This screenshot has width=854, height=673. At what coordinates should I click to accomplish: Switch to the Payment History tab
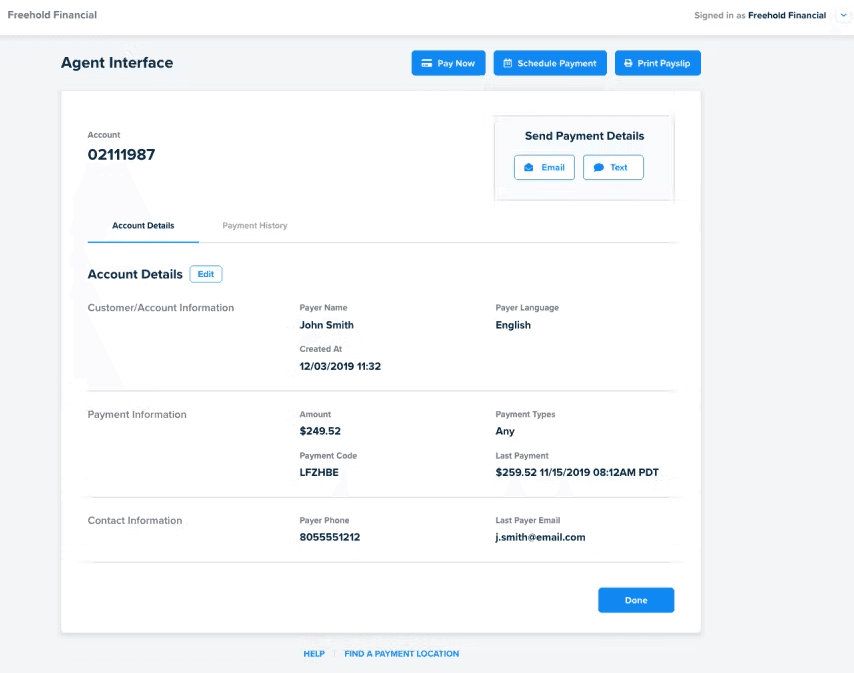pyautogui.click(x=254, y=226)
